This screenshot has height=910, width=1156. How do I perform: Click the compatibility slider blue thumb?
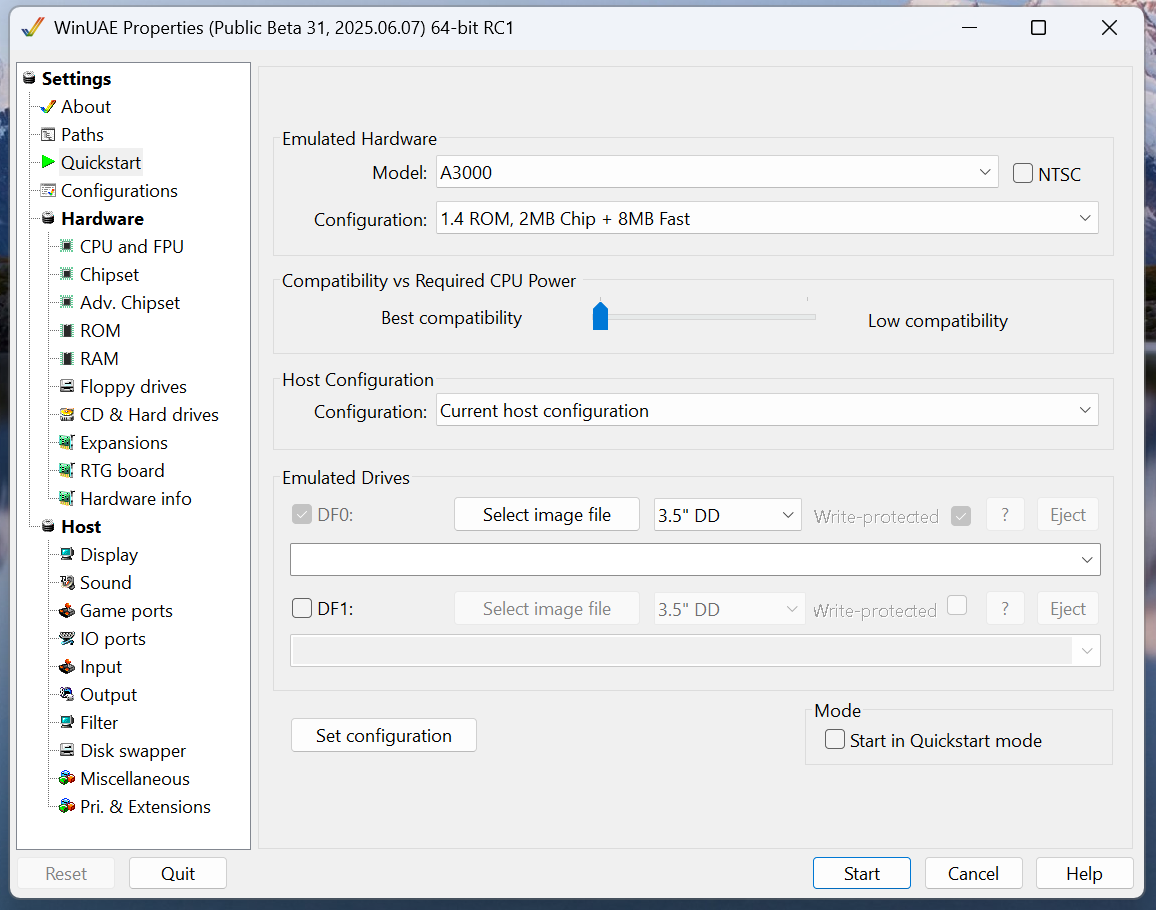[600, 315]
